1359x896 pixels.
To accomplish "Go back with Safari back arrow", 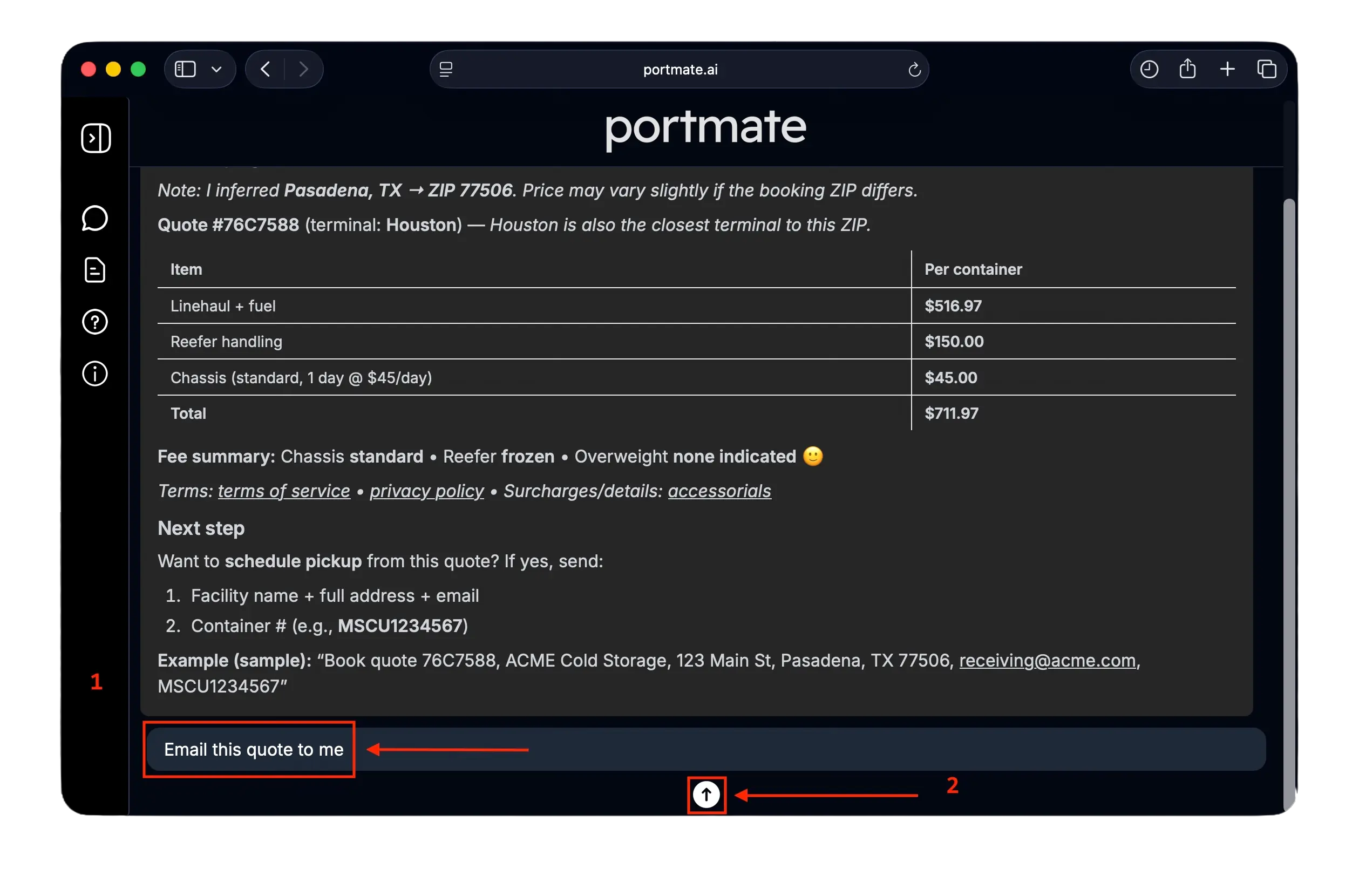I will coord(265,69).
